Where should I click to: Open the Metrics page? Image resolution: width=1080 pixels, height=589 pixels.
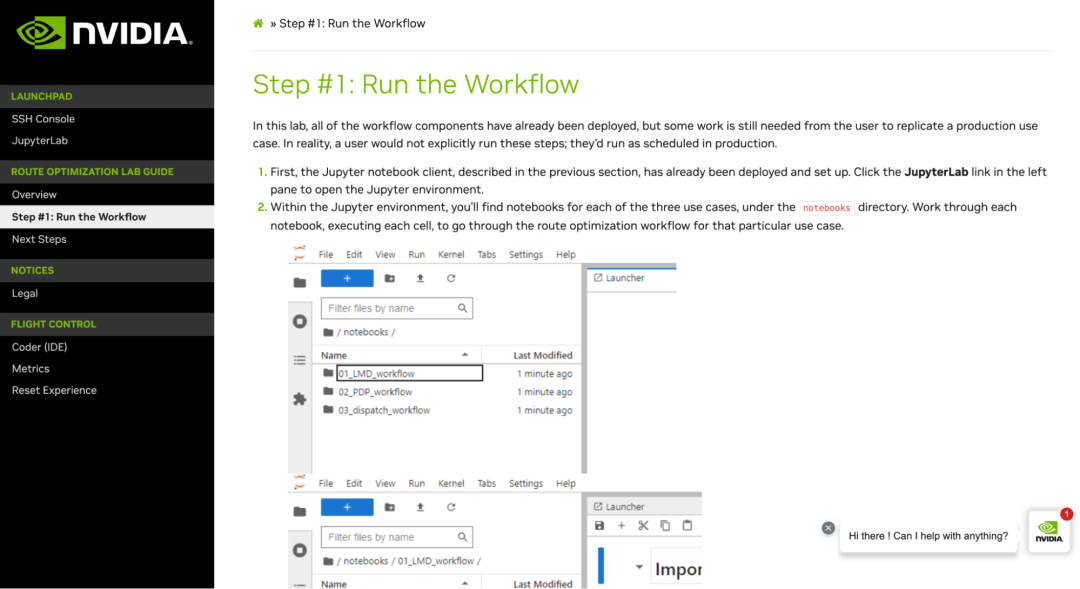(x=31, y=369)
